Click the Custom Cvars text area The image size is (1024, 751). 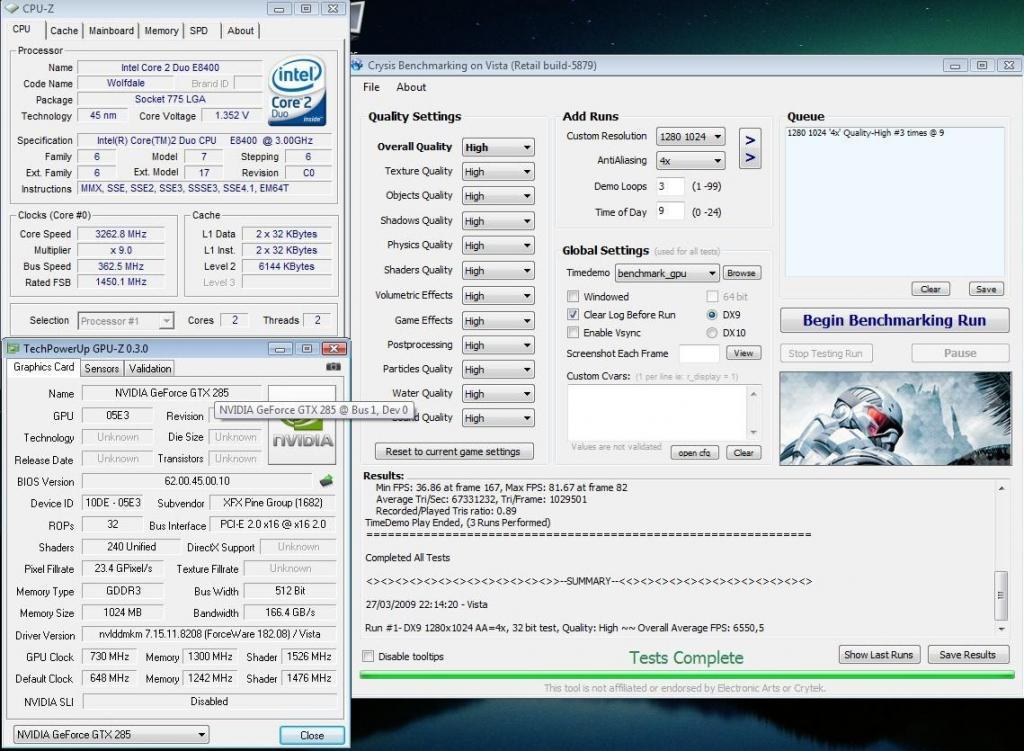click(657, 413)
